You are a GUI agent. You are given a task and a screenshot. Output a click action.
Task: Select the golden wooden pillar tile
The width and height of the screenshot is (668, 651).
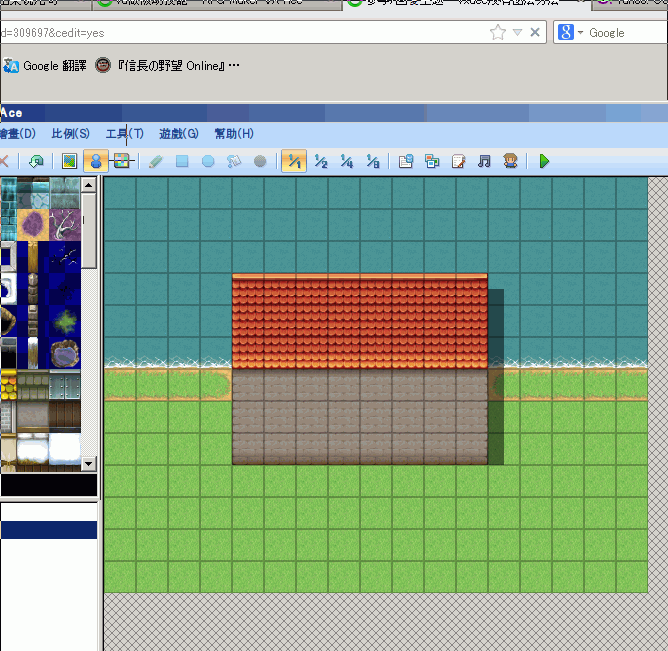pyautogui.click(x=33, y=257)
